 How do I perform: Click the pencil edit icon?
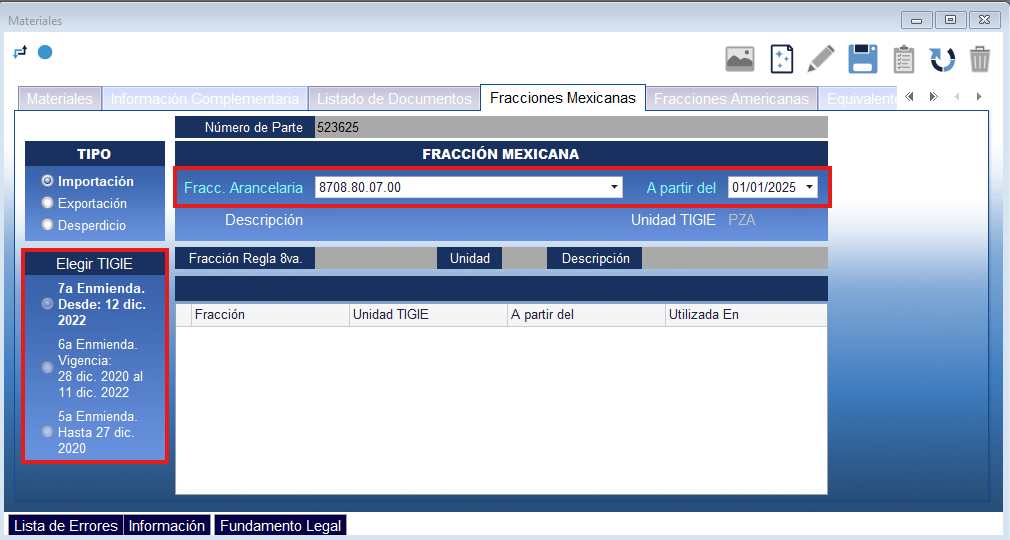(821, 59)
